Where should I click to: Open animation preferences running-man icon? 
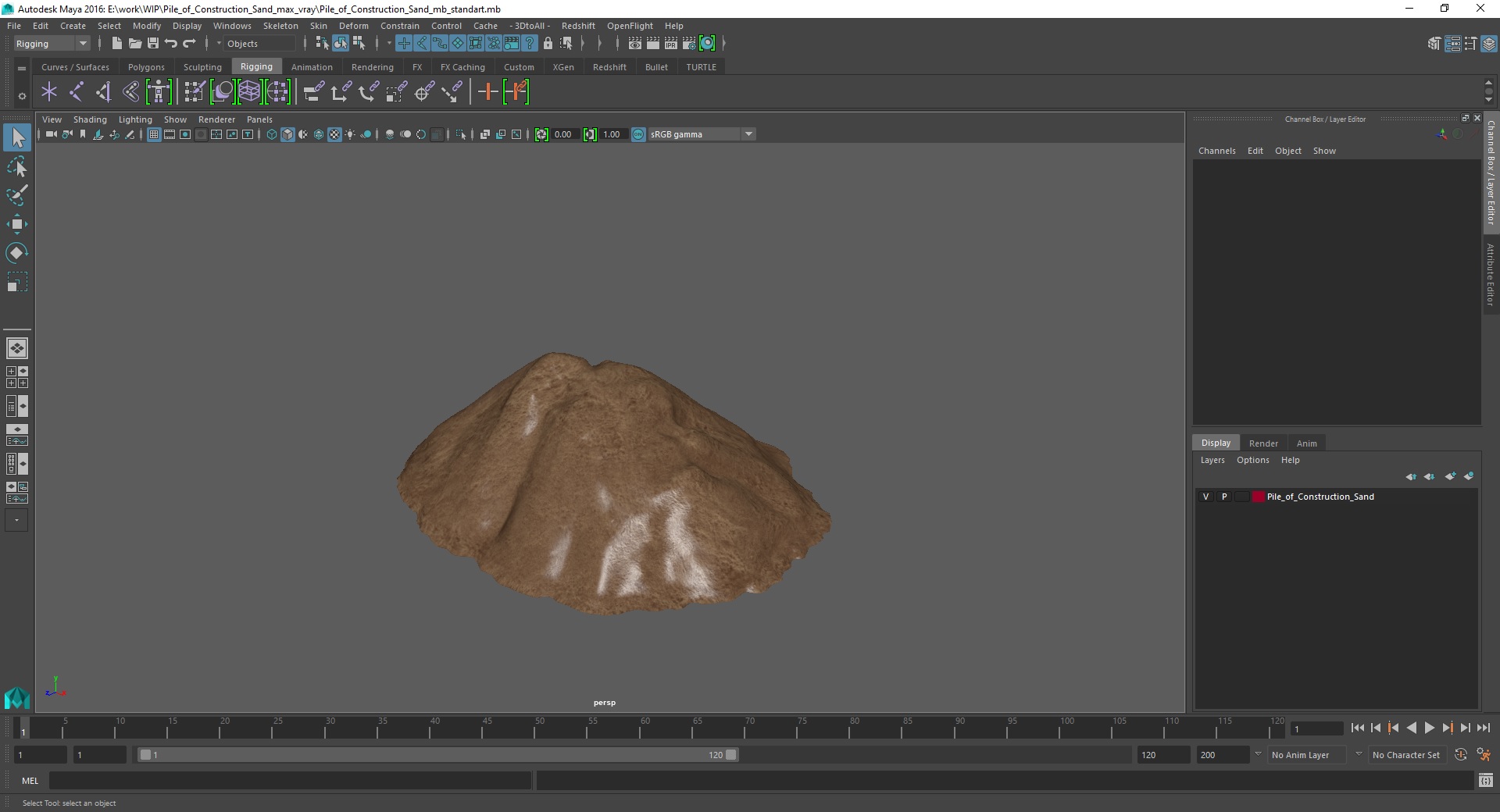[1484, 755]
